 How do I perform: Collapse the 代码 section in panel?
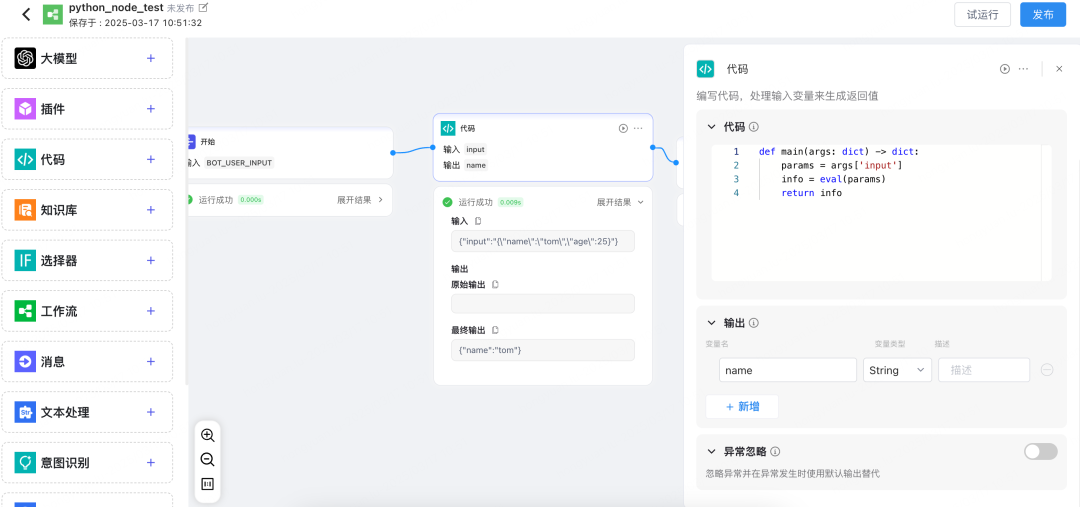tap(712, 127)
